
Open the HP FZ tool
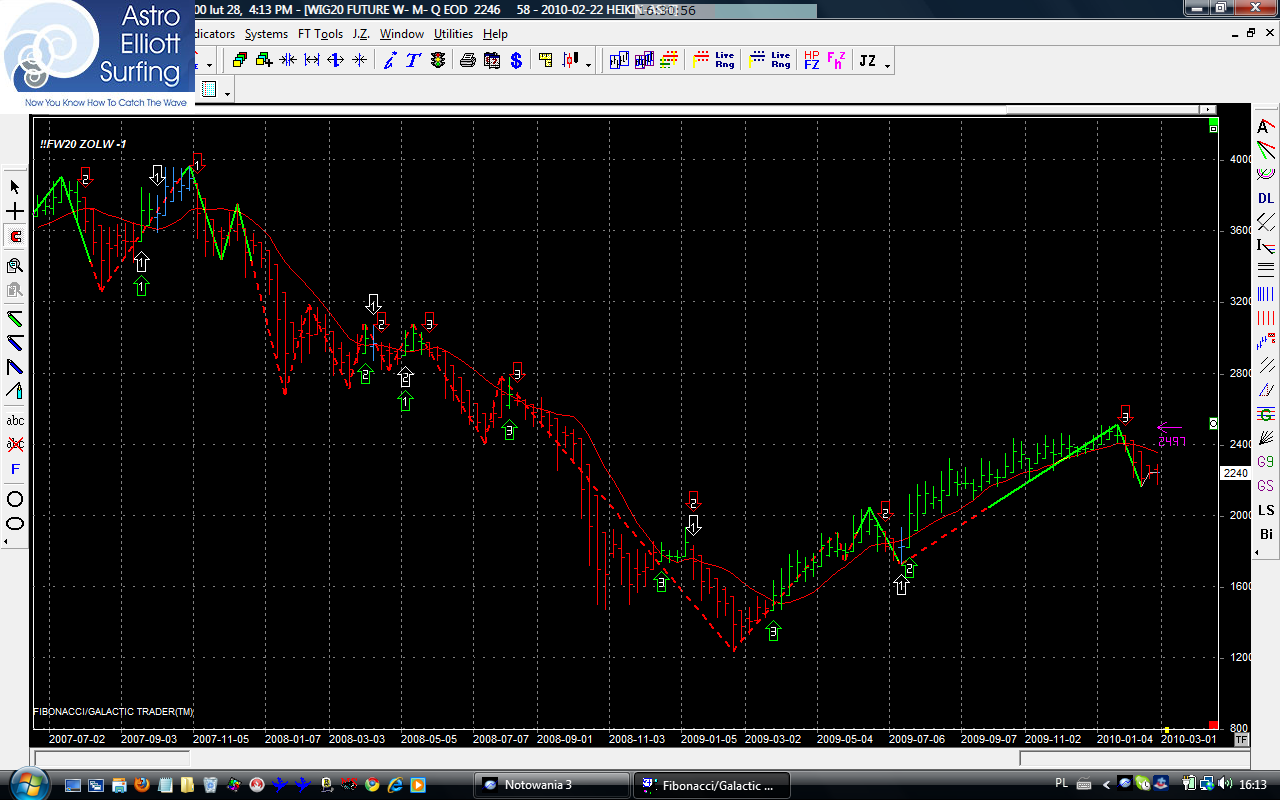tap(811, 61)
